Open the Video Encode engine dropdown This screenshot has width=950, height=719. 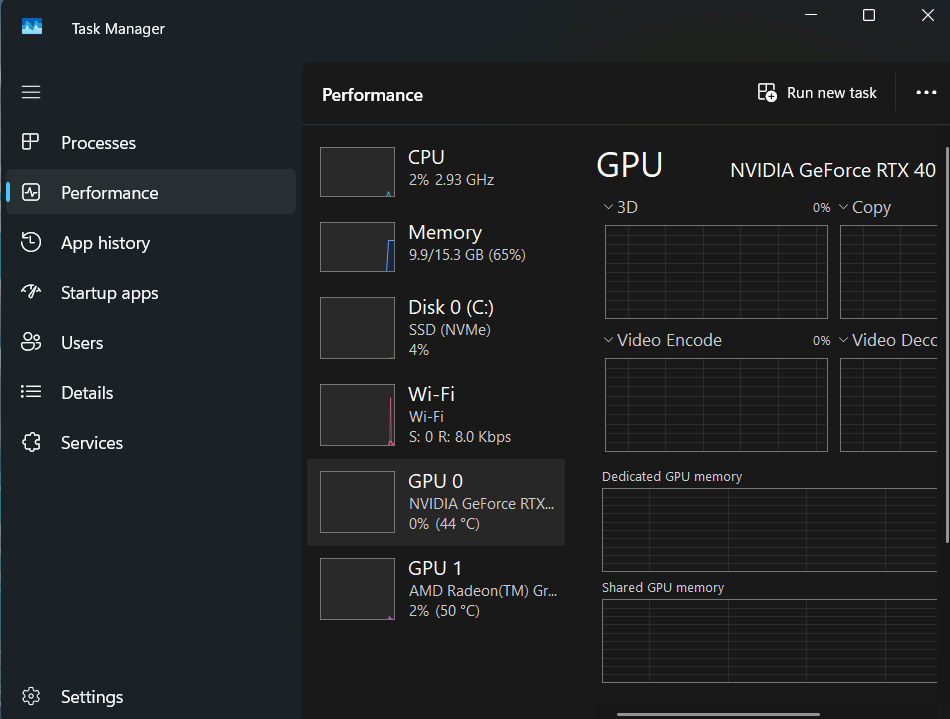(608, 340)
